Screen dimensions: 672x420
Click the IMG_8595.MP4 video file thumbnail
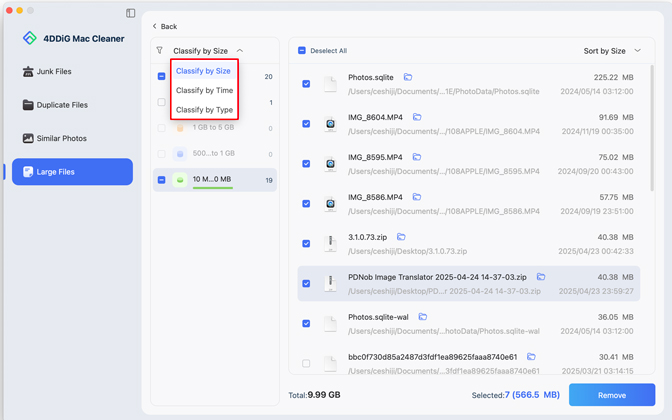point(330,164)
